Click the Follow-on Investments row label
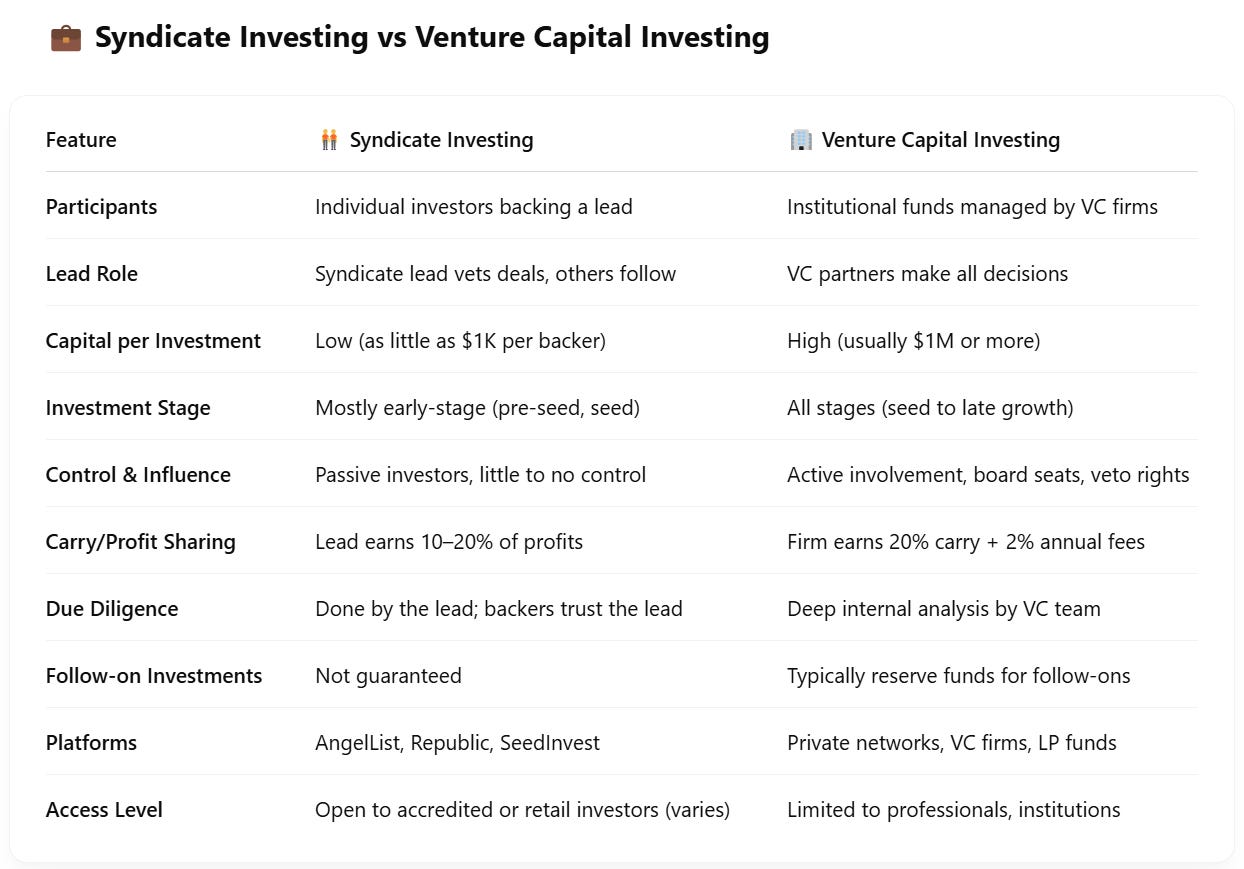The height and width of the screenshot is (869, 1244). point(154,676)
